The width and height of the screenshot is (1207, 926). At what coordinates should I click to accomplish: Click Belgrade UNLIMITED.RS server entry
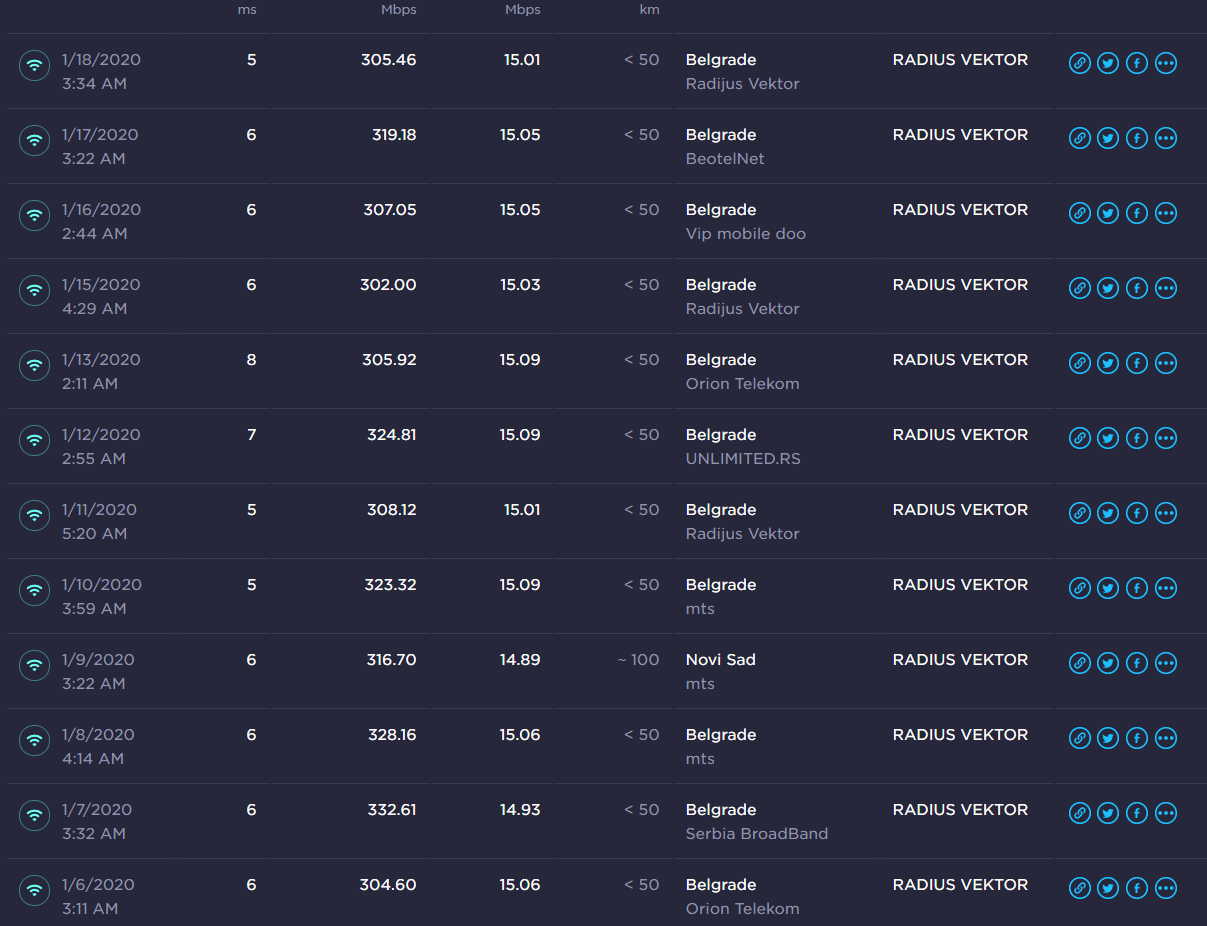pyautogui.click(x=742, y=446)
